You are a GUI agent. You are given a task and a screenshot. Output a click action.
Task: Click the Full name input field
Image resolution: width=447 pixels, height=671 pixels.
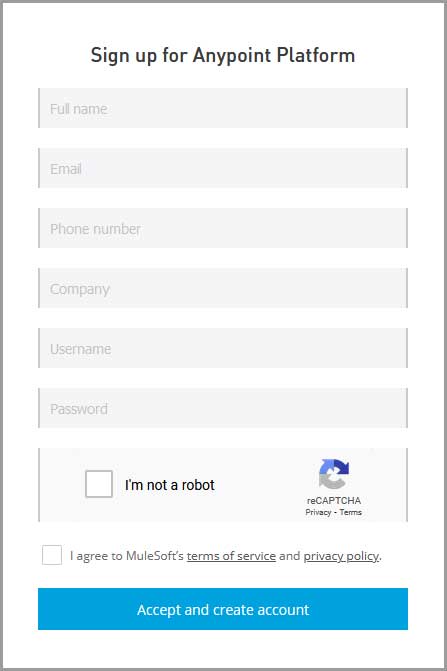223,108
